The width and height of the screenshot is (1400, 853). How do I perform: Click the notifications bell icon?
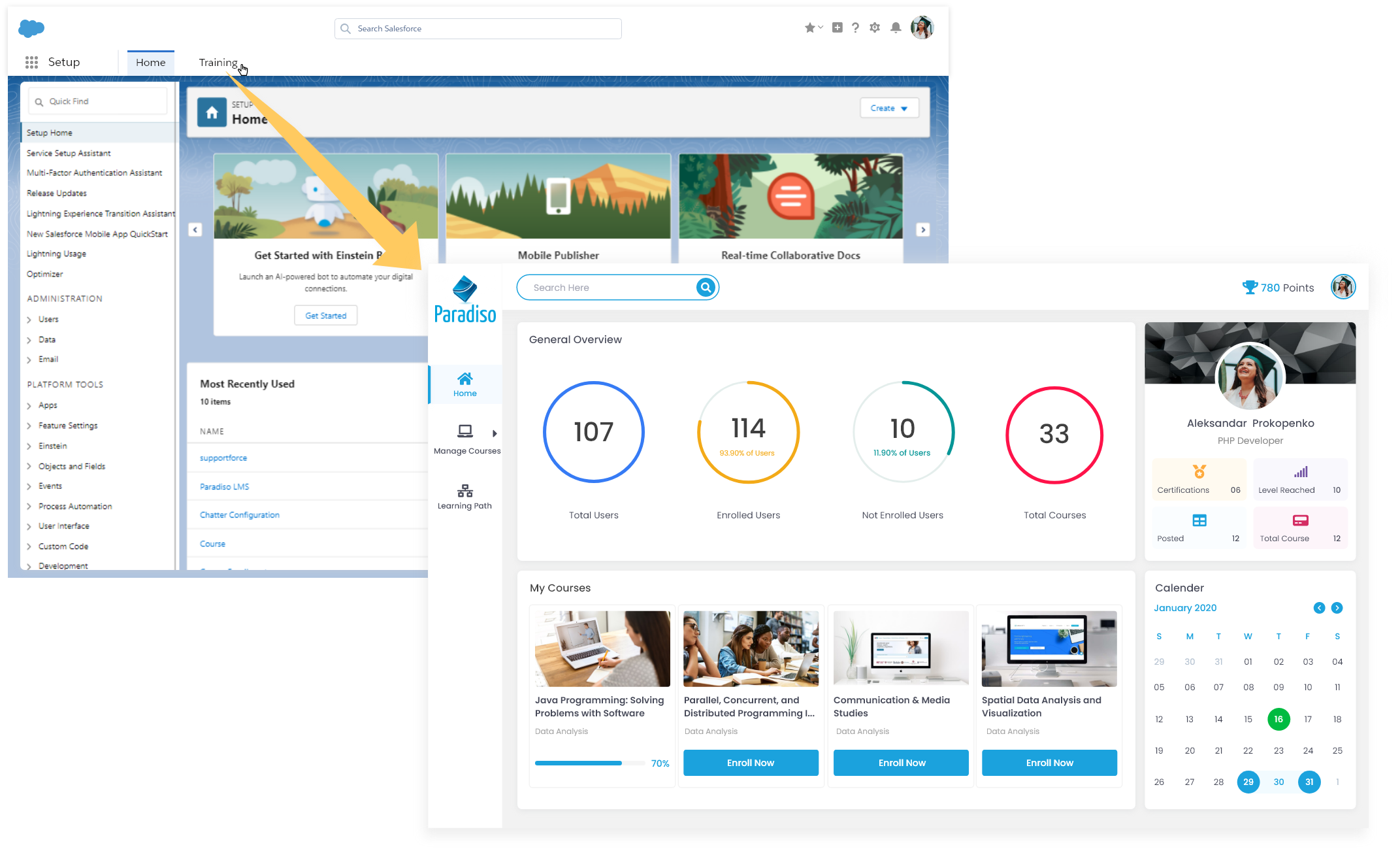pyautogui.click(x=896, y=27)
